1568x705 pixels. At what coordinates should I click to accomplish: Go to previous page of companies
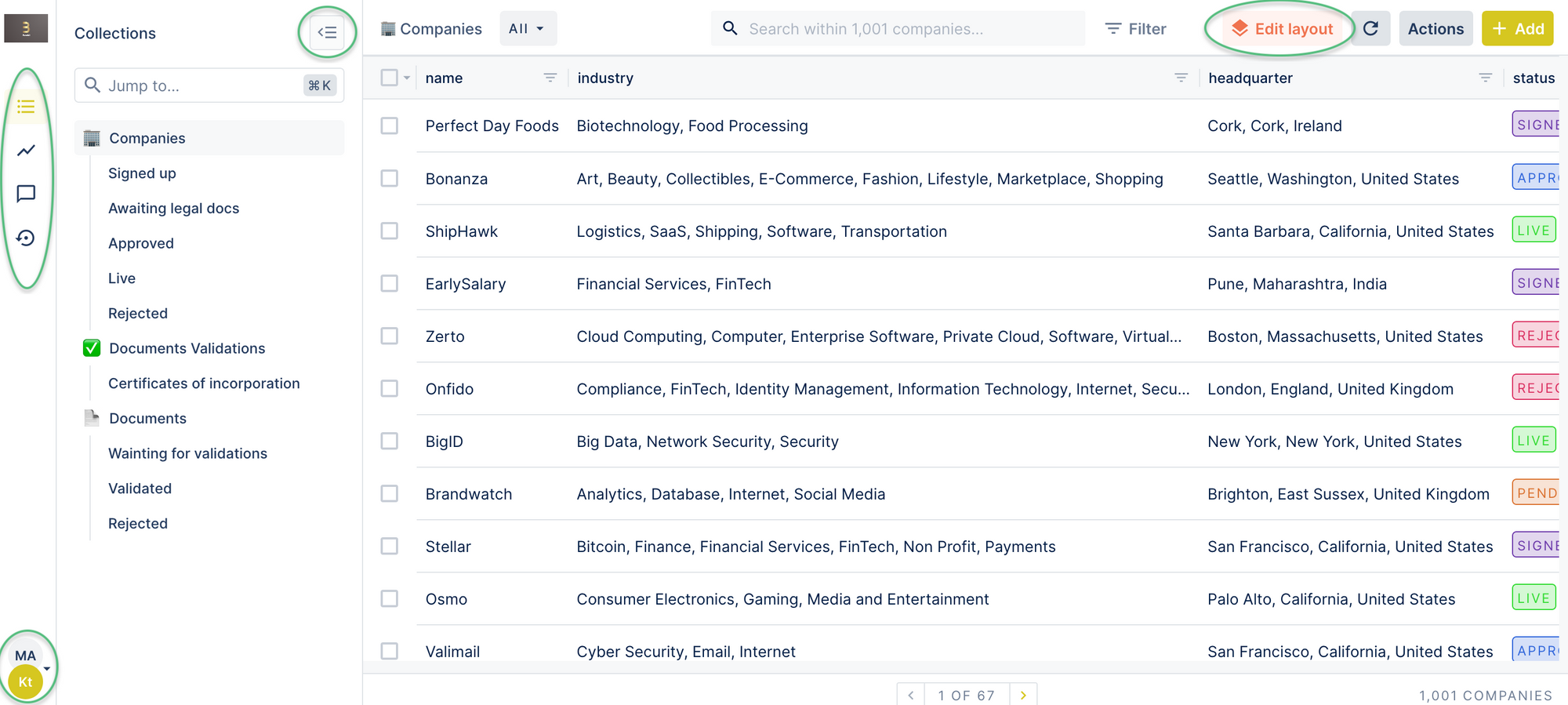911,695
